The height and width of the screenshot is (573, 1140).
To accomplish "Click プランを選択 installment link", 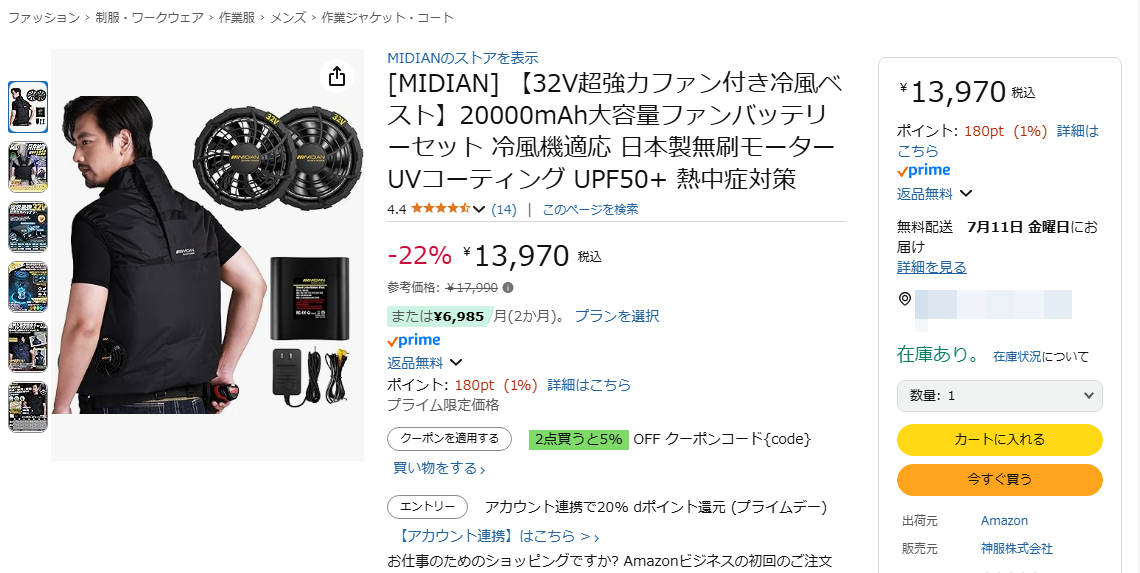I will tap(617, 316).
